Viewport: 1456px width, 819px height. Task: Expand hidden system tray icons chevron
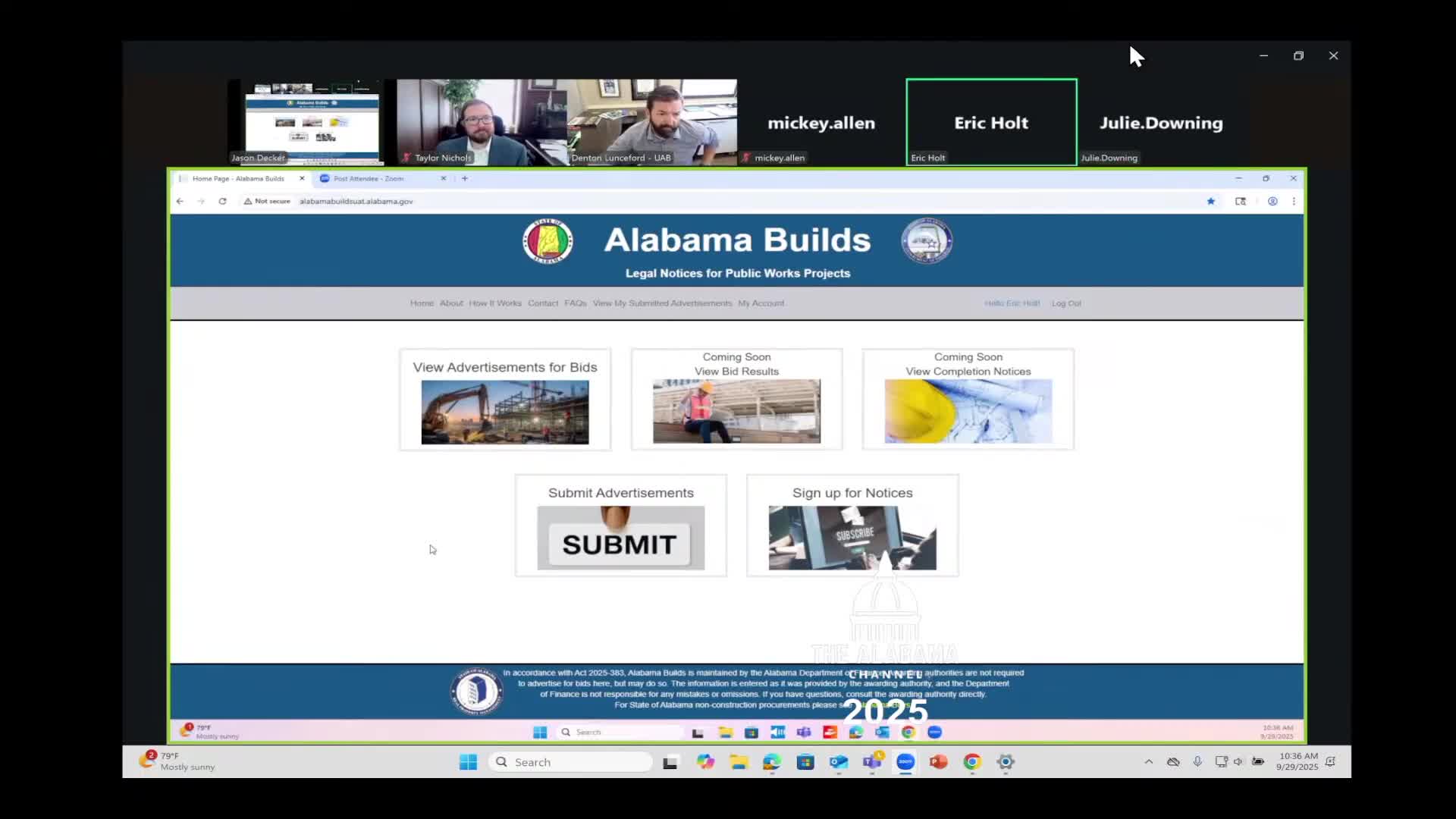(x=1149, y=761)
